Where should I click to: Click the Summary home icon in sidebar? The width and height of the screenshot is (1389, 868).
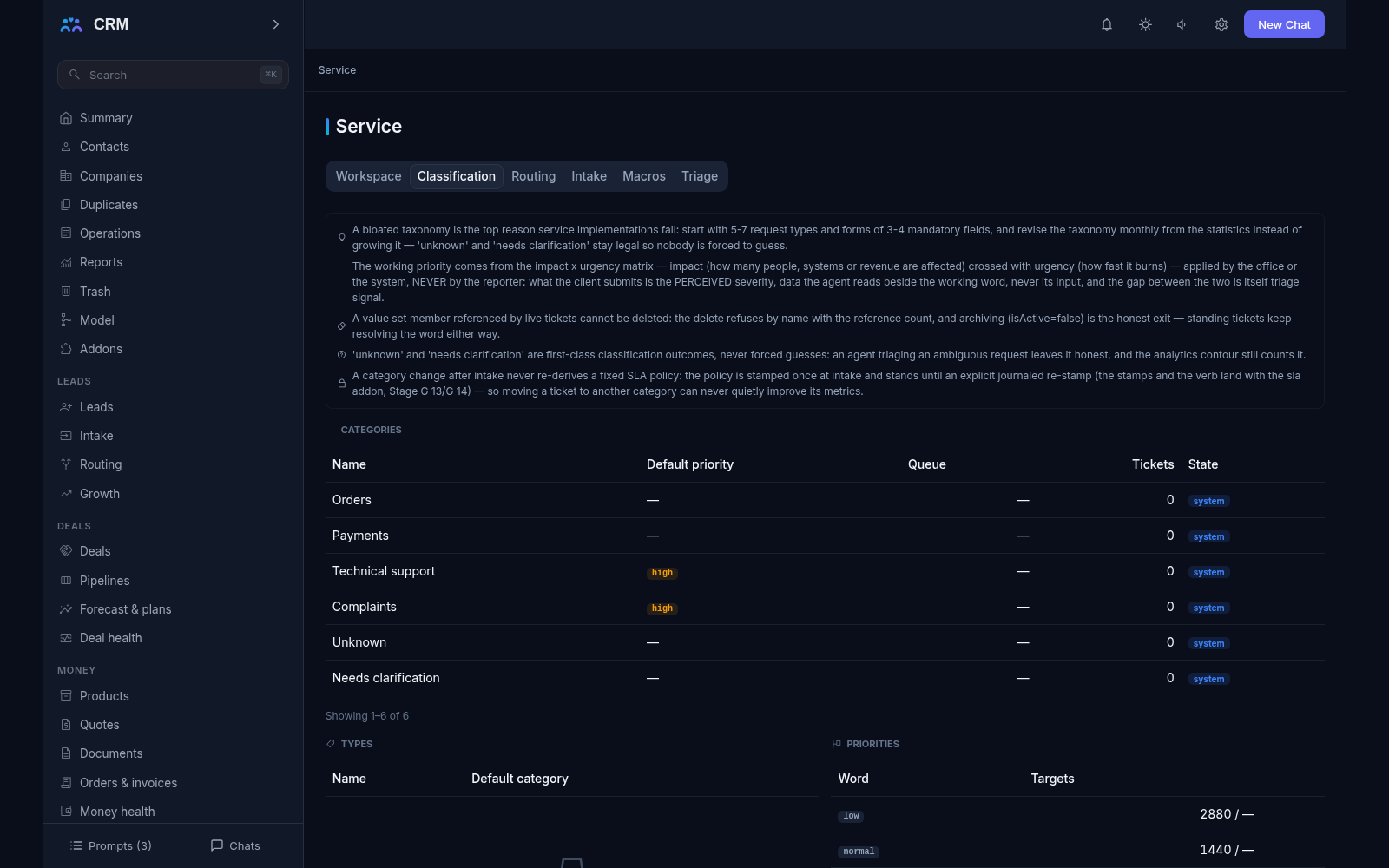click(x=66, y=118)
